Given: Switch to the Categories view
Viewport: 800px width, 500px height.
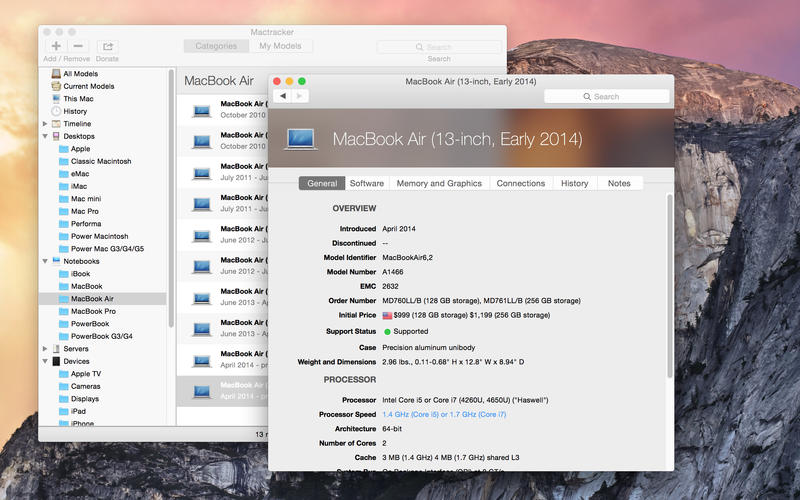Looking at the screenshot, I should (x=216, y=46).
